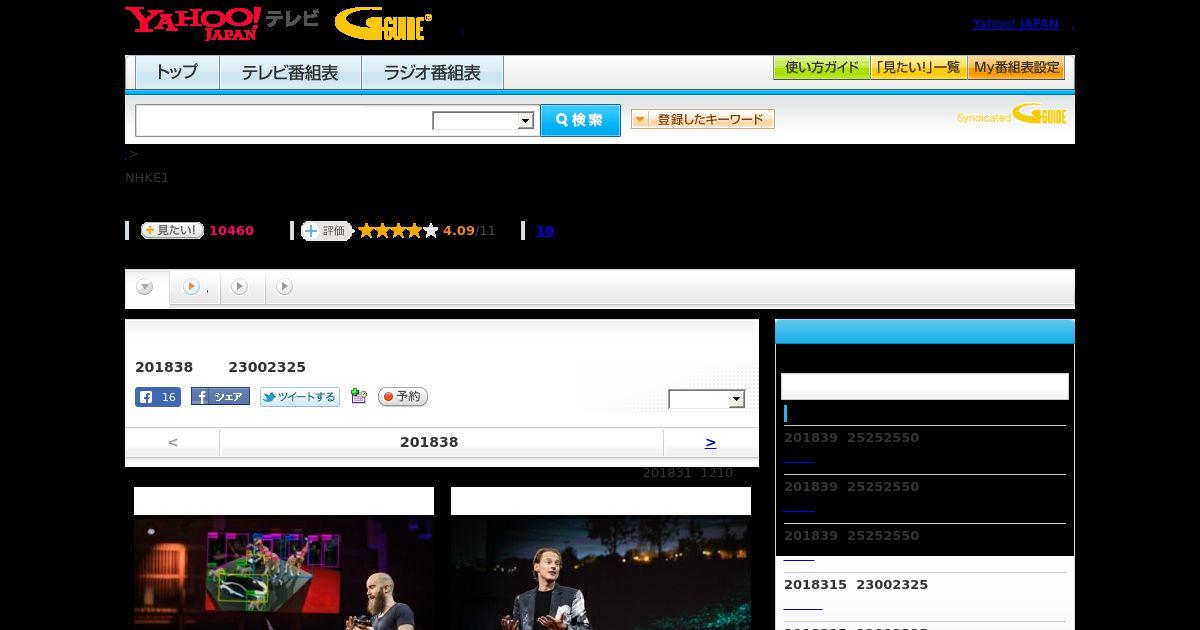Open the link under 2018315 23002325
Image resolution: width=1200 pixels, height=630 pixels.
803,607
